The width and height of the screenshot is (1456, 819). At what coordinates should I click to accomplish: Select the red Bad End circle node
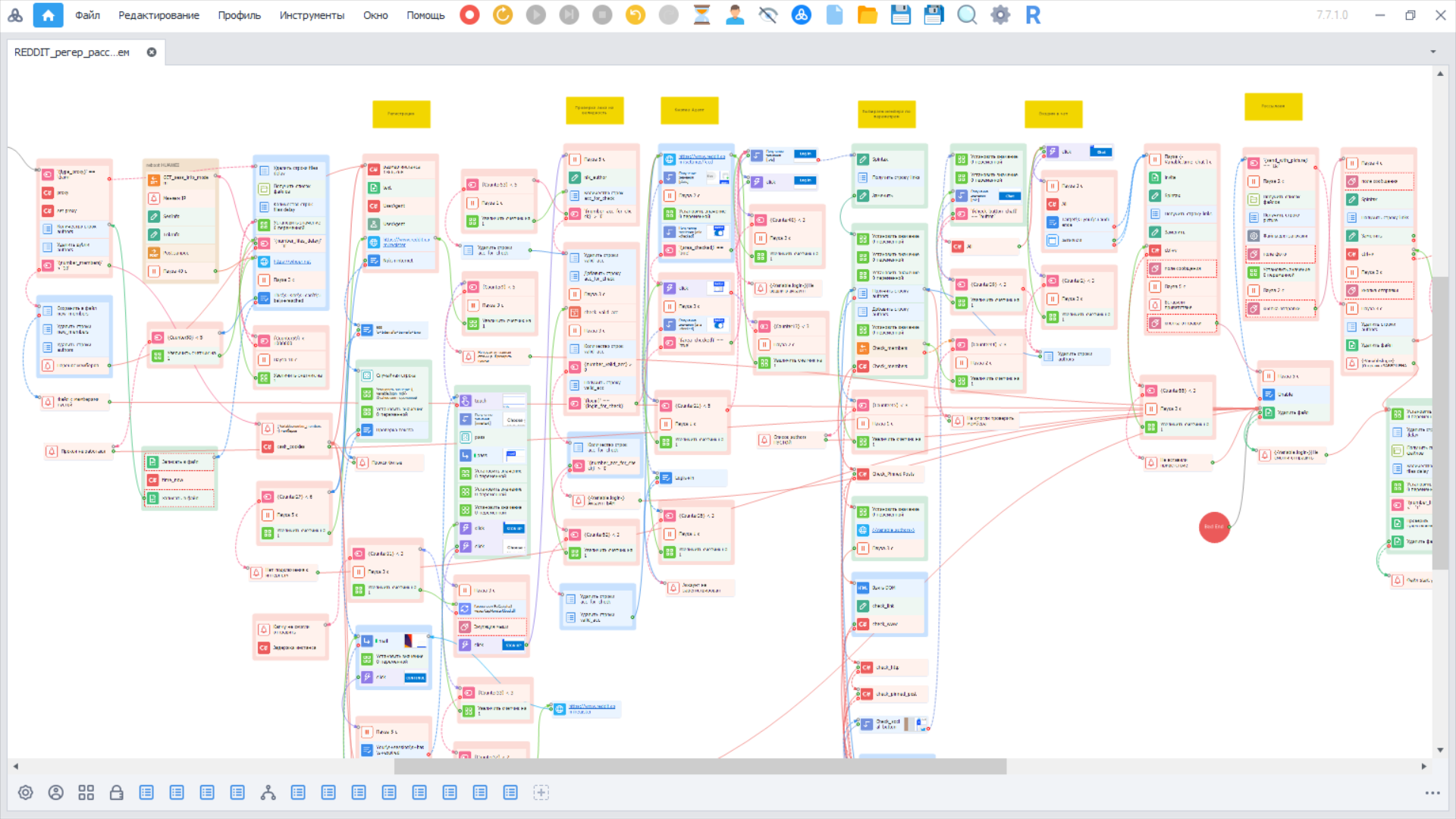(1214, 527)
